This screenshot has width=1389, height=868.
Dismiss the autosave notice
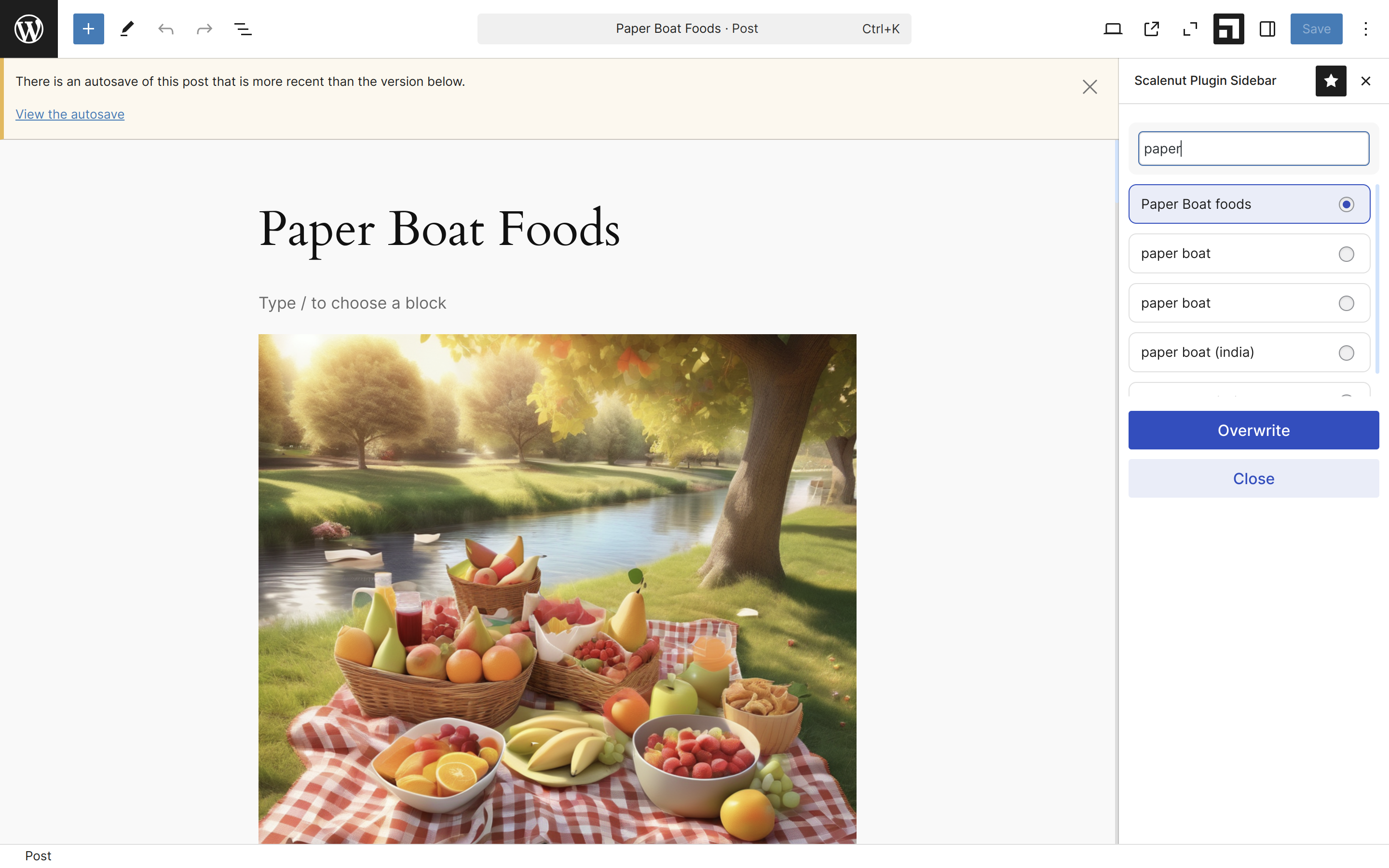pos(1089,87)
